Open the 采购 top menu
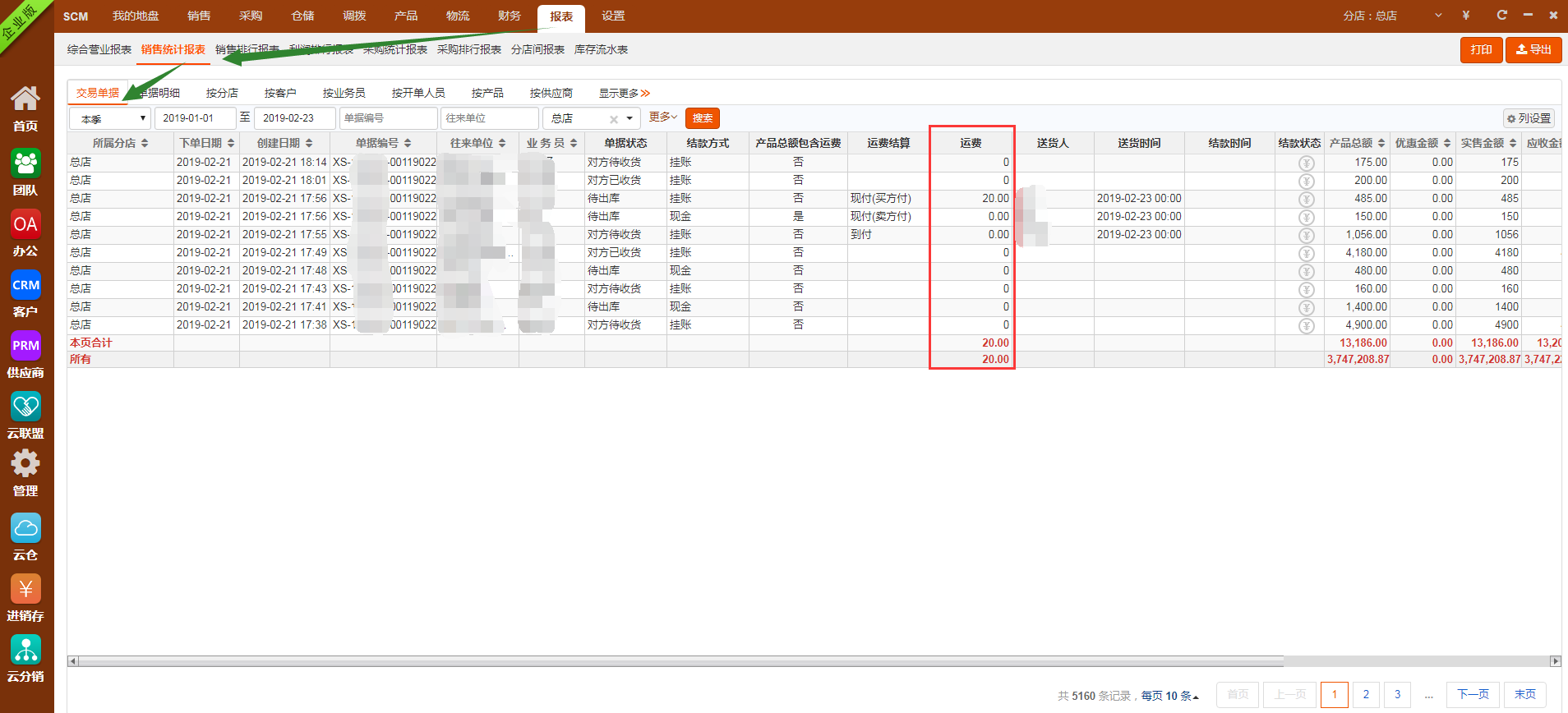 point(251,16)
